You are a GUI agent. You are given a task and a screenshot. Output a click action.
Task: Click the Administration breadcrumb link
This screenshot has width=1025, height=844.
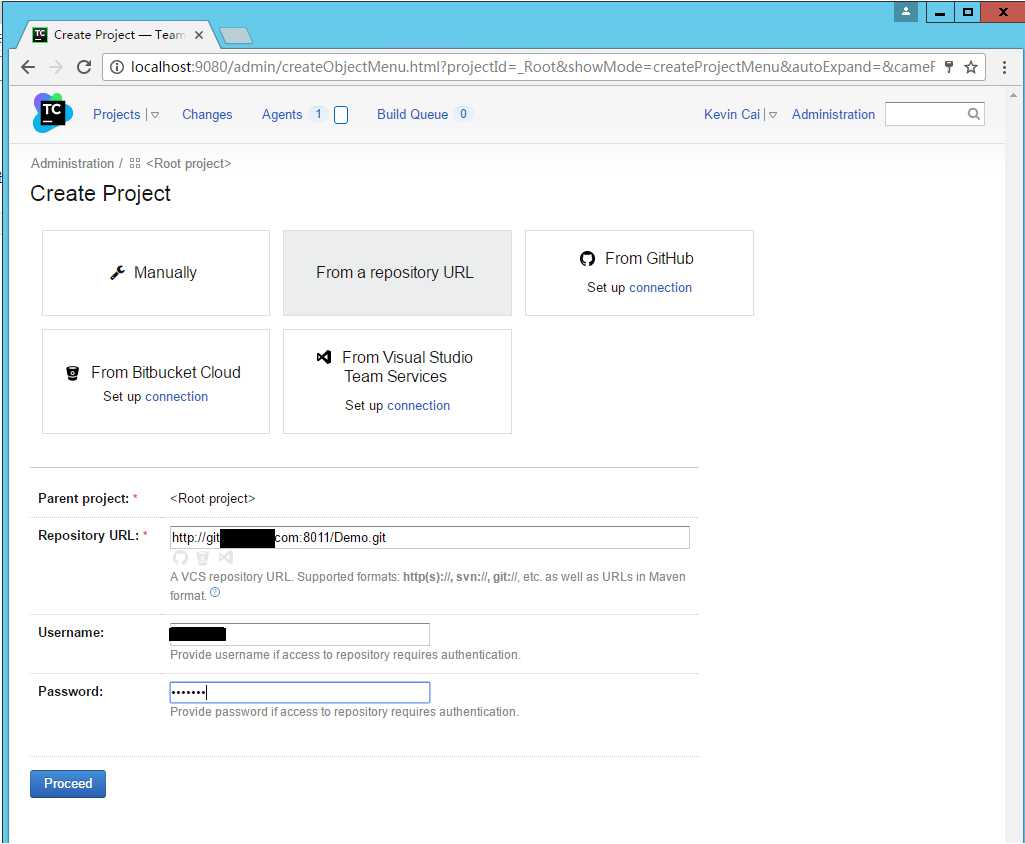click(x=72, y=163)
